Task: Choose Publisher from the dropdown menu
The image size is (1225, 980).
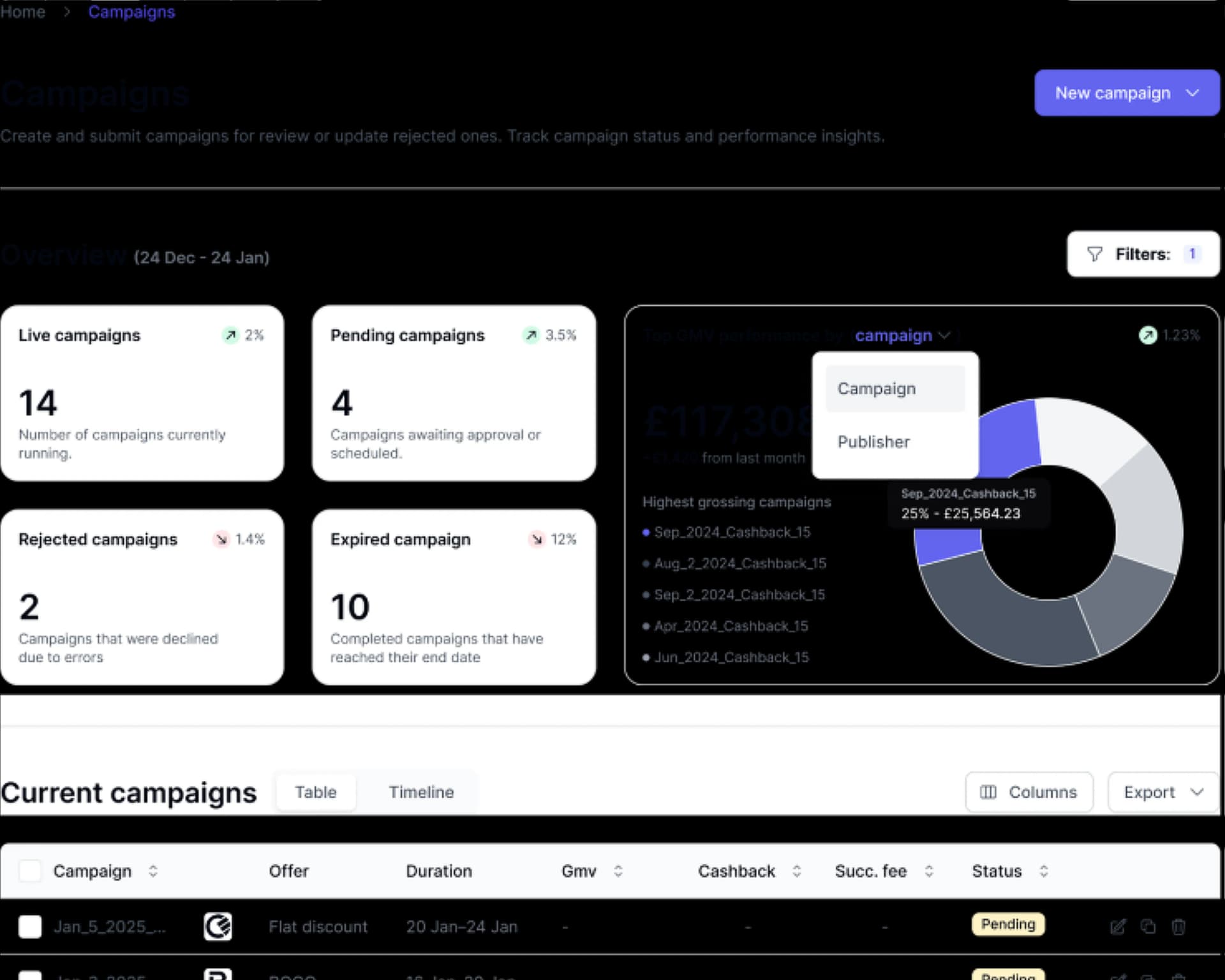Action: coord(873,442)
